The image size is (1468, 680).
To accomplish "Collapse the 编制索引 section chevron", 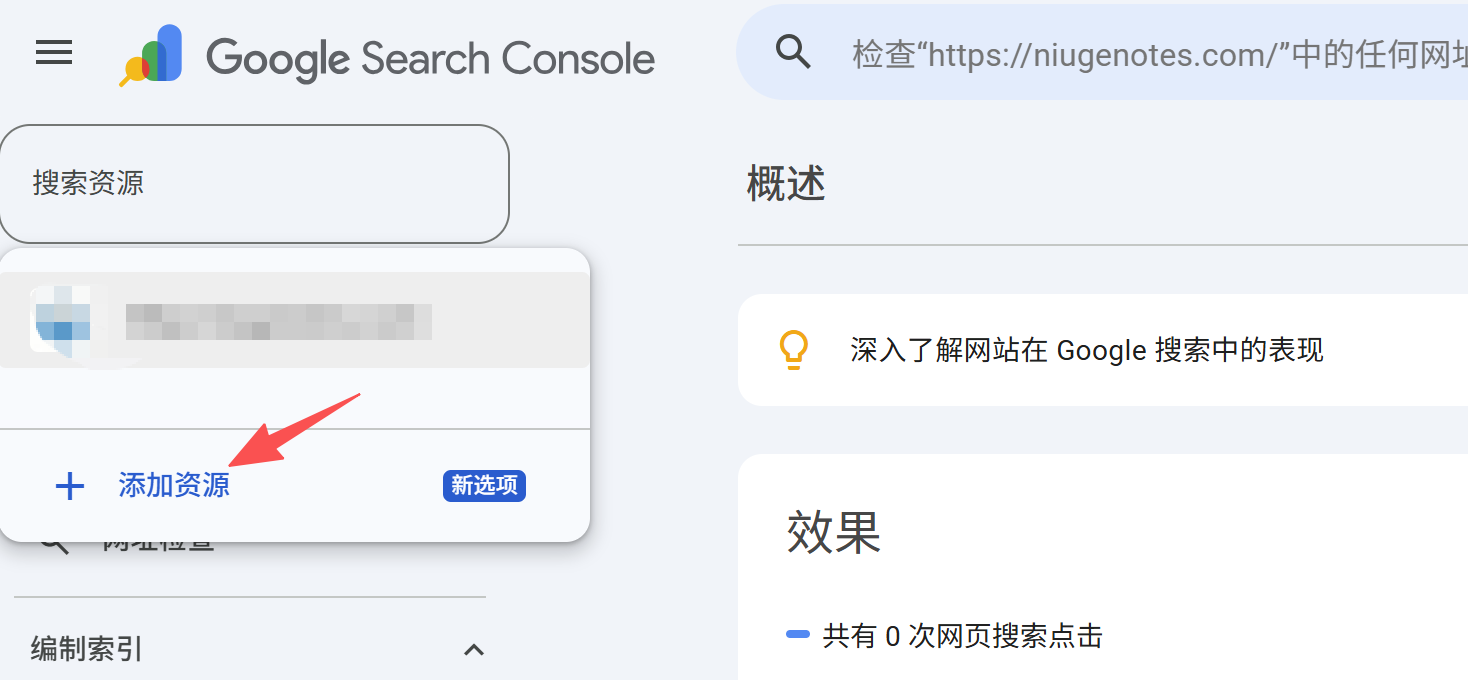I will (474, 650).
